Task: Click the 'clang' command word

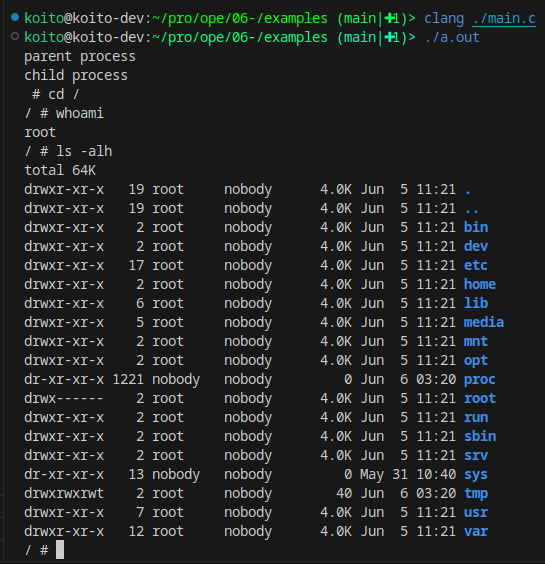Action: pos(444,18)
